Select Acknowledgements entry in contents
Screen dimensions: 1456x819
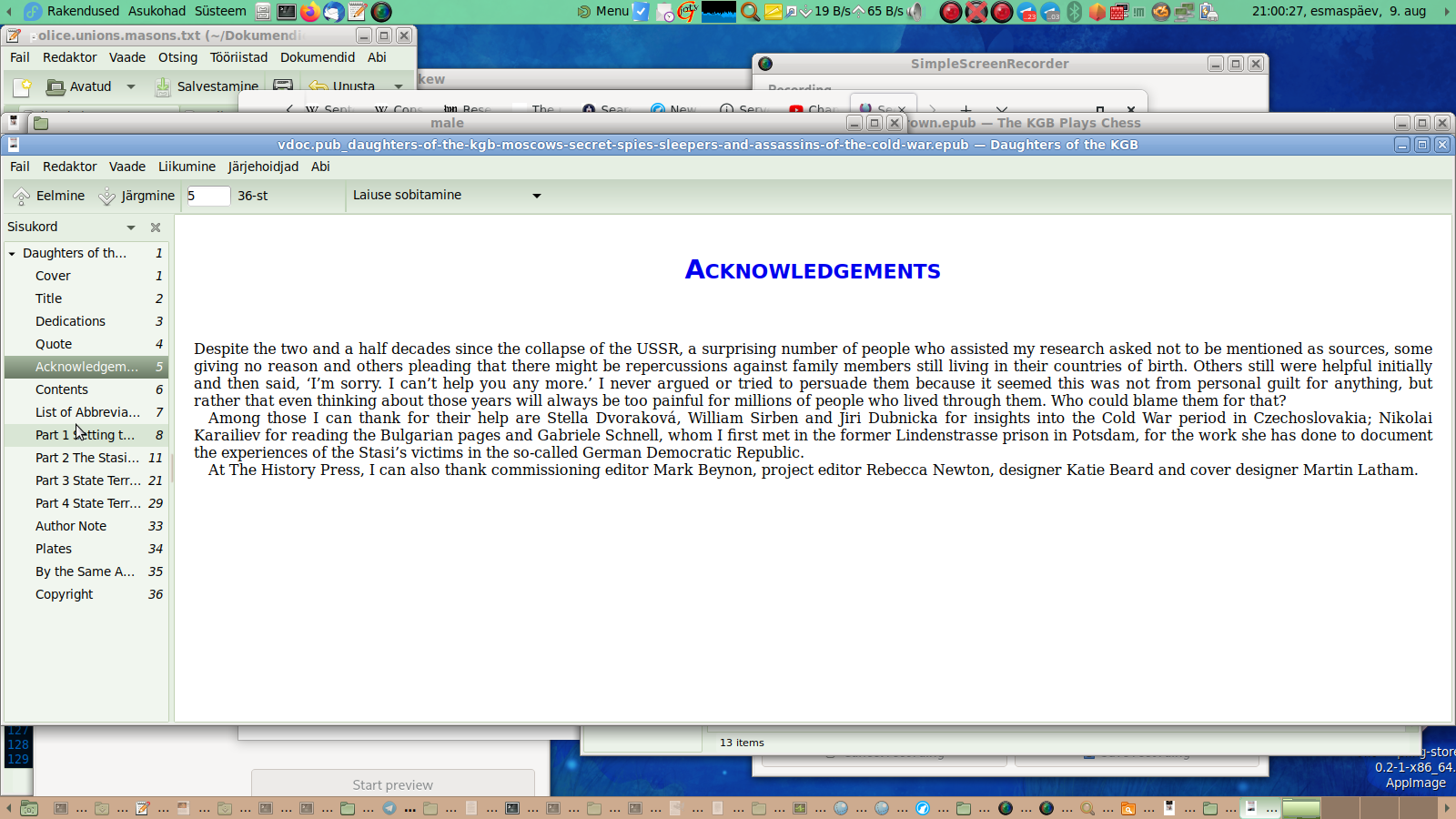(86, 367)
